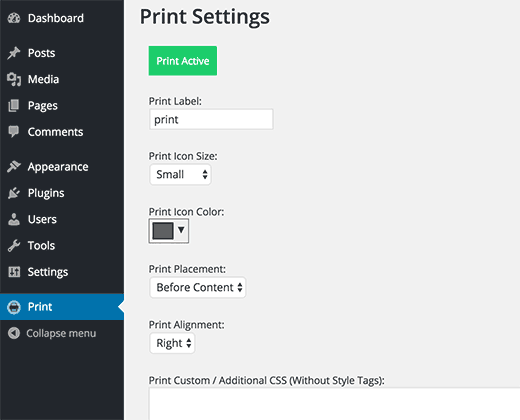520x420 pixels.
Task: Open the Print Alignment dropdown
Action: point(172,343)
